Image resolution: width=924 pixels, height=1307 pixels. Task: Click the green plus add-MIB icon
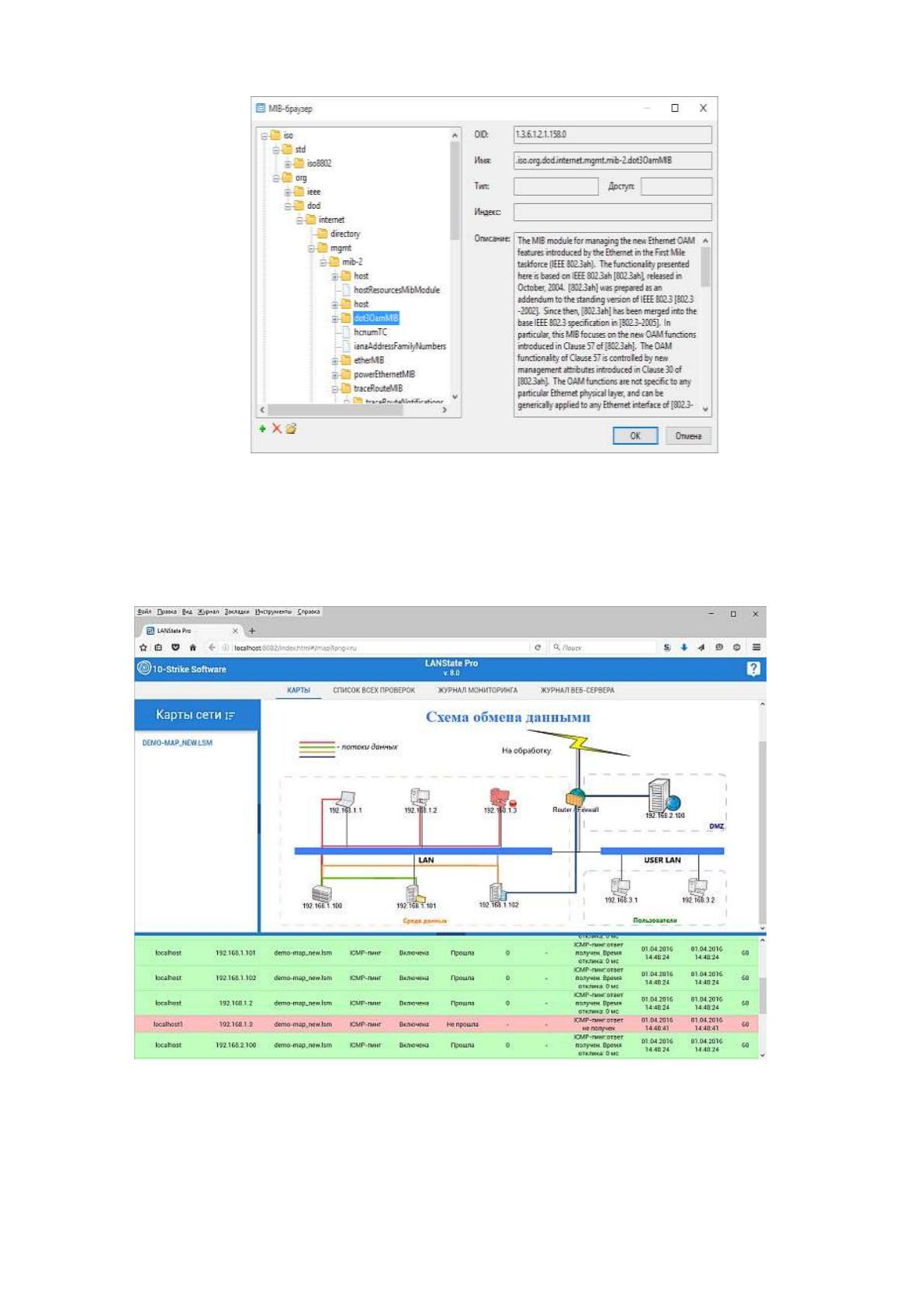coord(262,428)
